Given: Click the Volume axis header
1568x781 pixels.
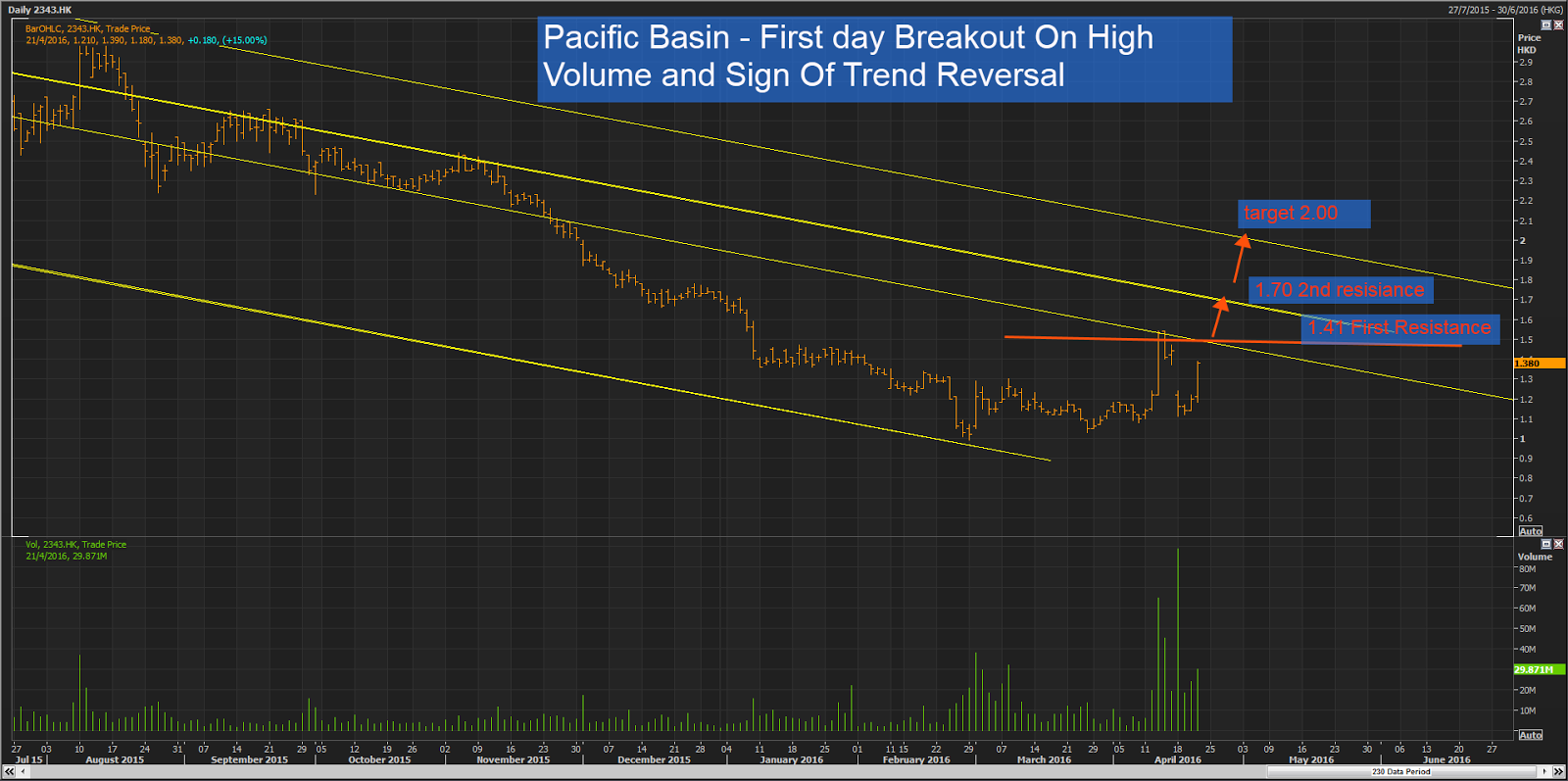Looking at the screenshot, I should (x=1535, y=557).
